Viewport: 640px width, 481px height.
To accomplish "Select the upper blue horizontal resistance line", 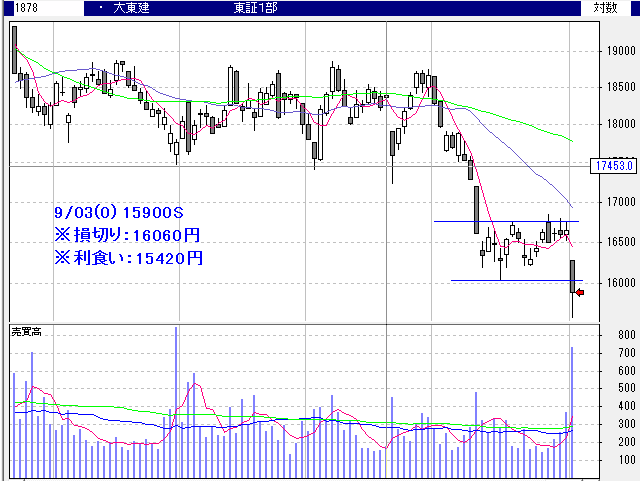I will click(500, 220).
